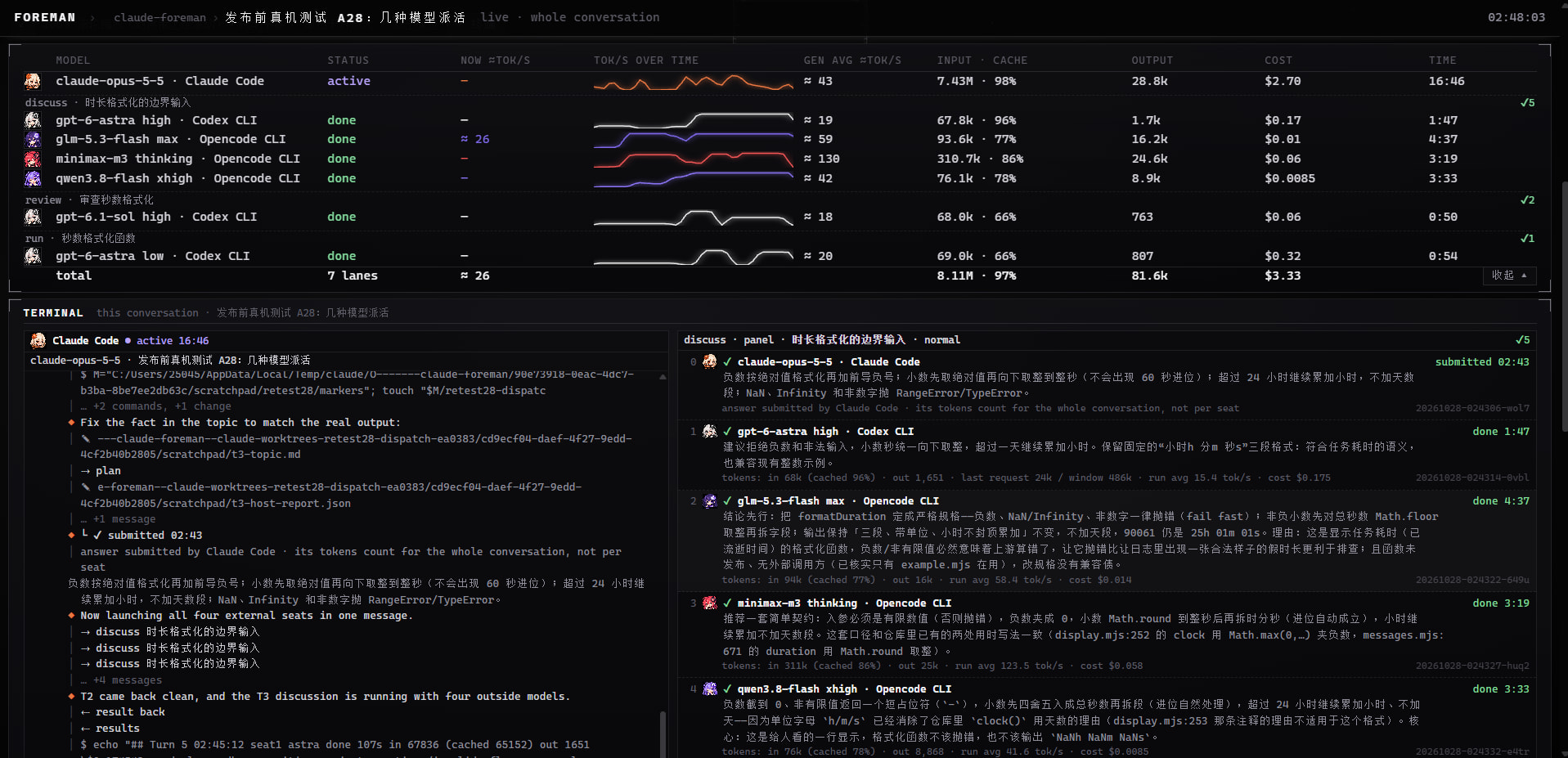The height and width of the screenshot is (758, 1568).
Task: Click the 'submitted 02:43' status in panel
Action: 1482,362
